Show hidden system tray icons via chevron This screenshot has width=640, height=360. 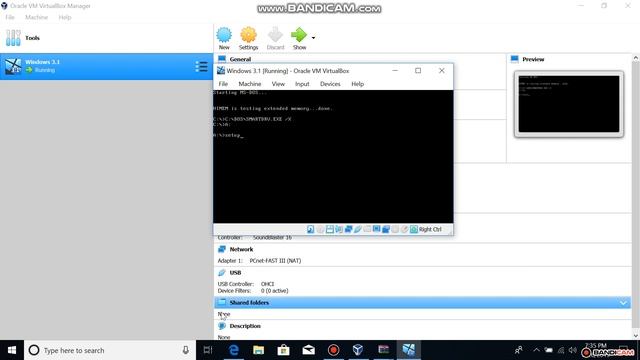(536, 350)
